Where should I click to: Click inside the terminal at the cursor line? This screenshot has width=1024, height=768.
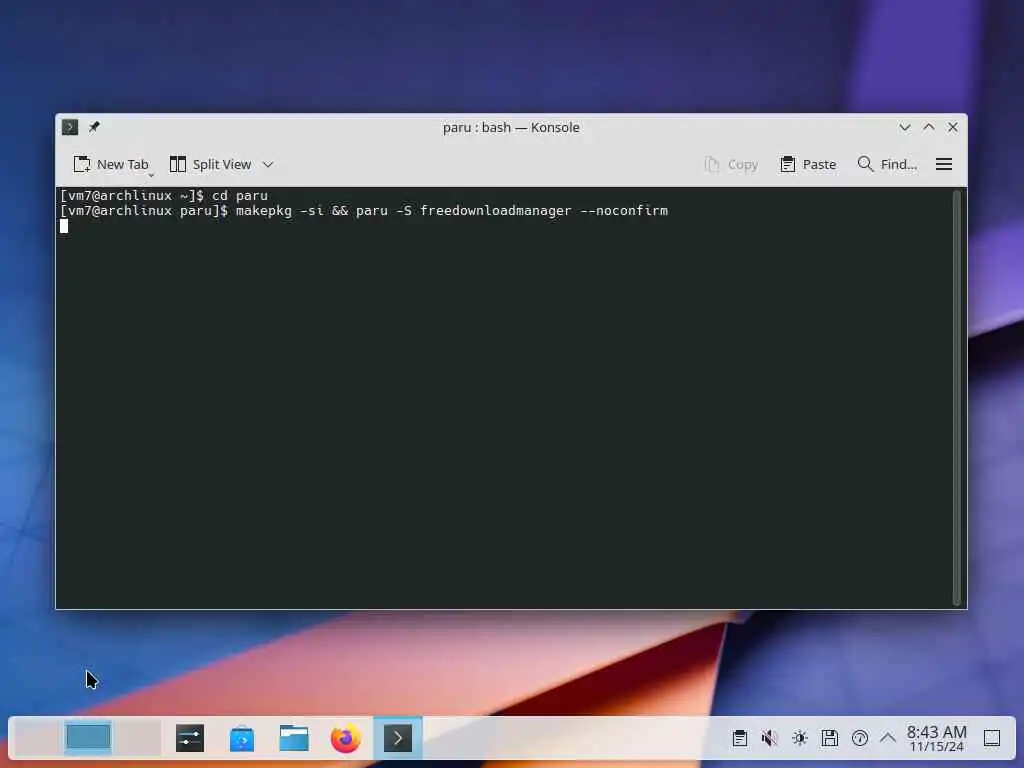64,226
